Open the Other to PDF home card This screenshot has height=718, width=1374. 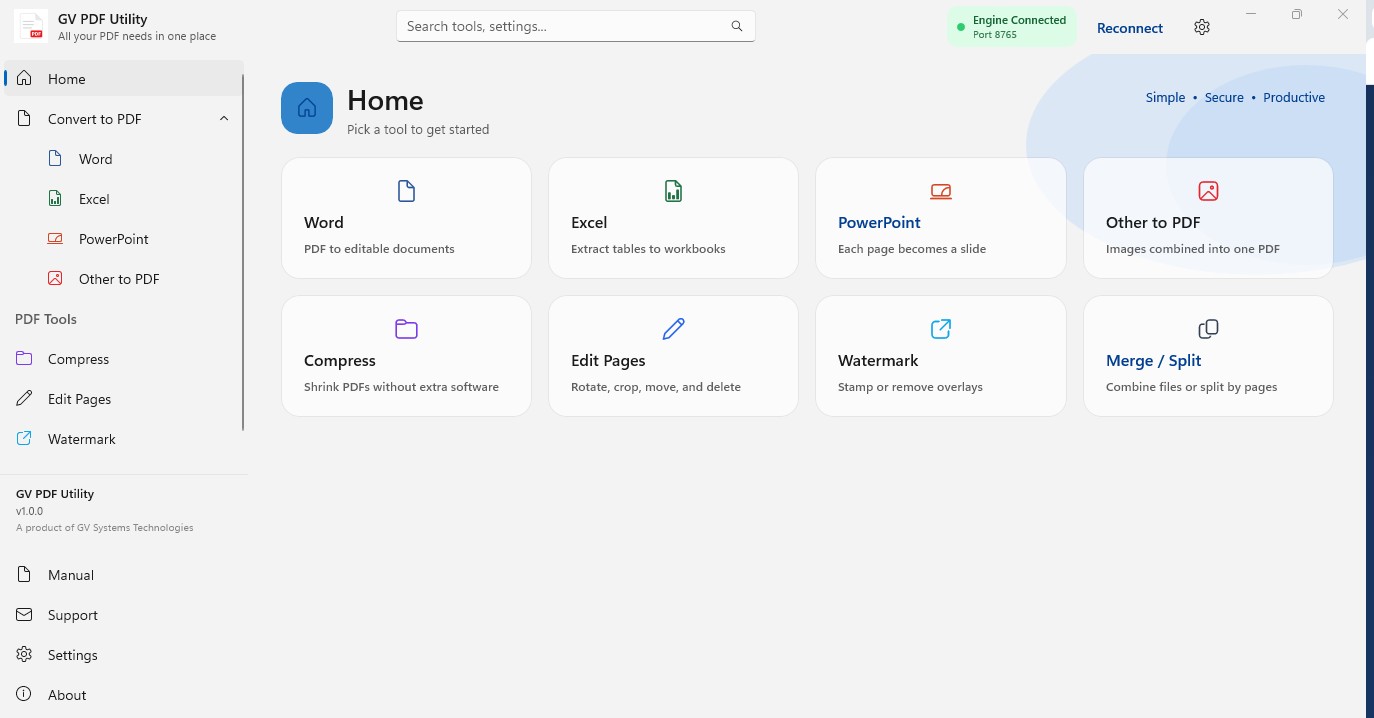1208,218
